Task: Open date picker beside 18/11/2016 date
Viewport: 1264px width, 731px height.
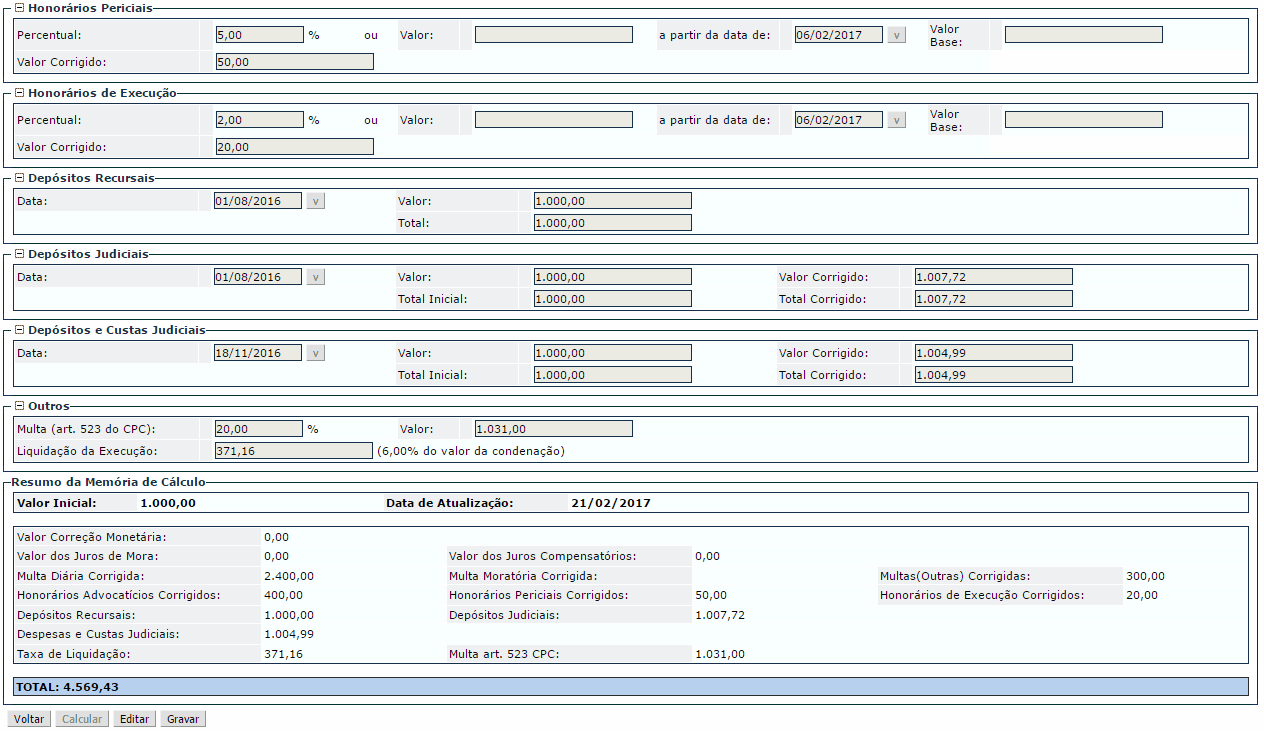Action: (x=316, y=353)
